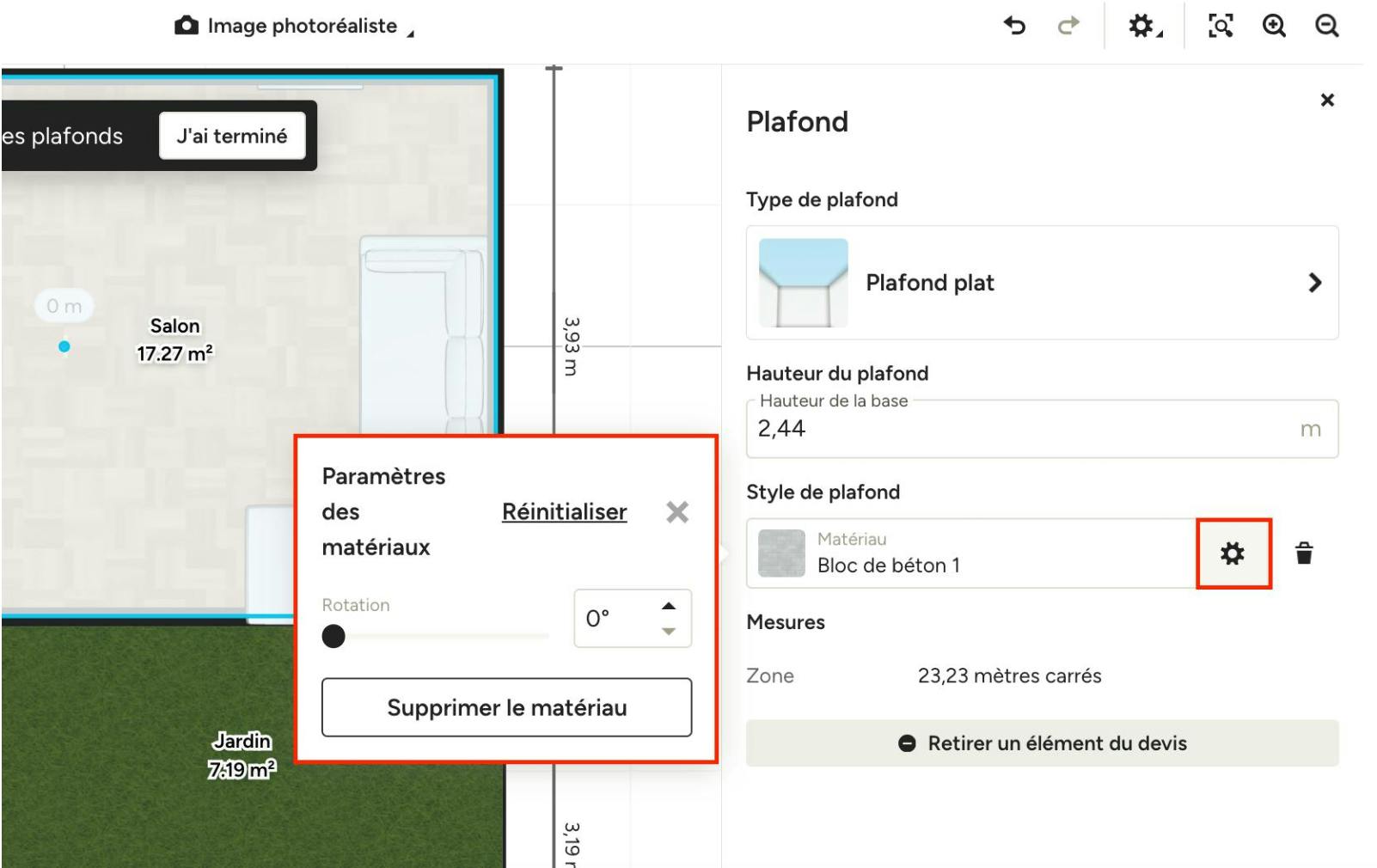This screenshot has height=868, width=1377.
Task: Delete ceiling material with trash icon
Action: coord(1304,553)
